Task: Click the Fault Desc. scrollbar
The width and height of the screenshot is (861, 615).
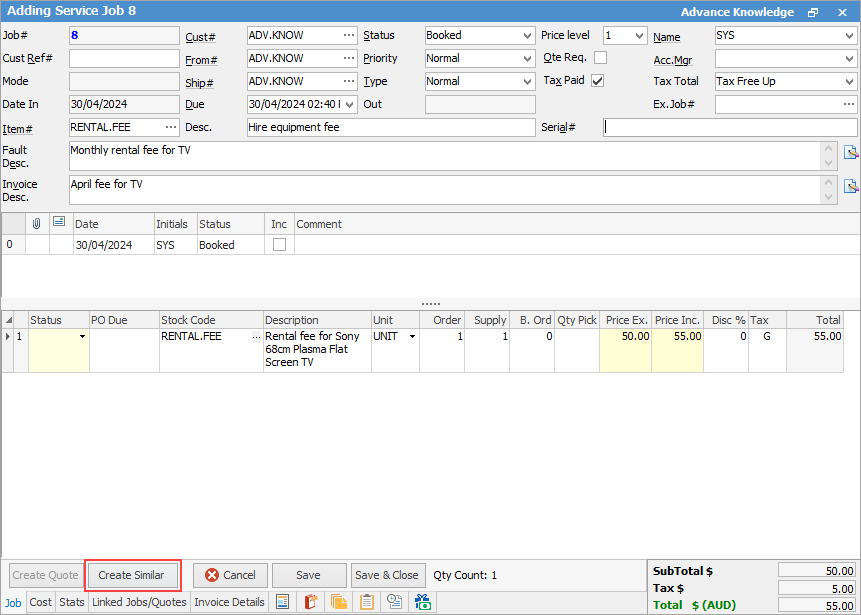Action: pos(828,155)
